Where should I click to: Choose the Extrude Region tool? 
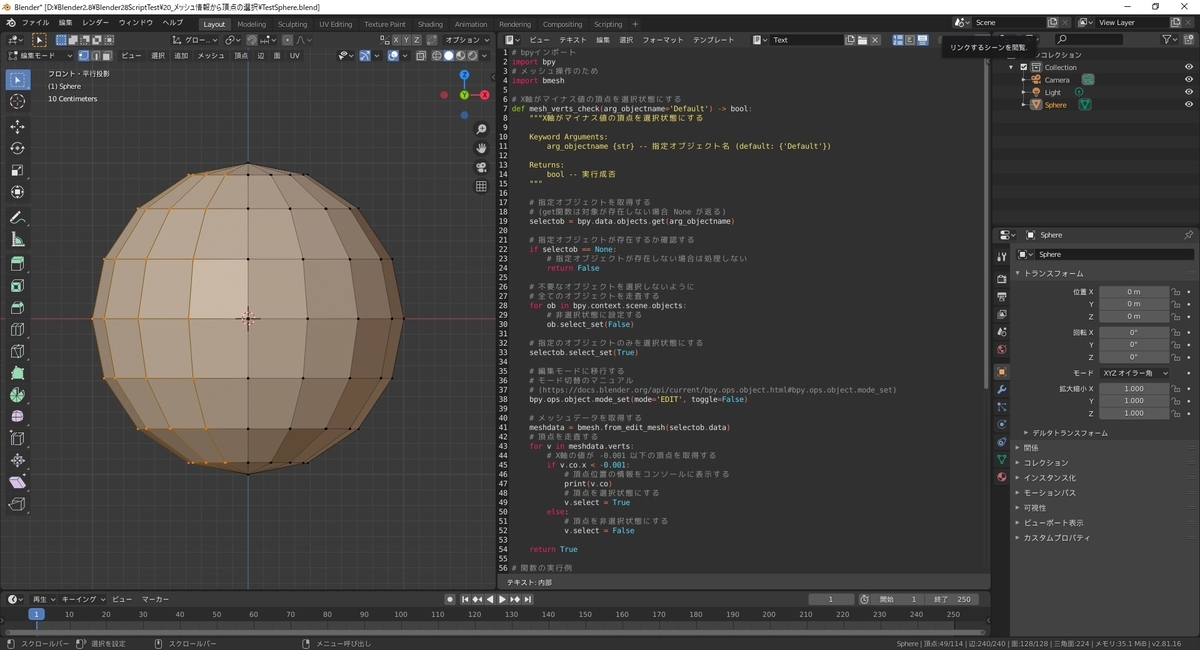(17, 264)
